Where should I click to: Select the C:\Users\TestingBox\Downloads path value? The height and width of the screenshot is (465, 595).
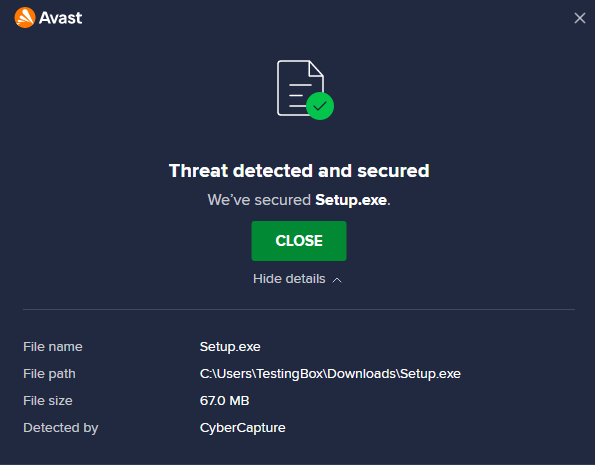click(x=330, y=374)
